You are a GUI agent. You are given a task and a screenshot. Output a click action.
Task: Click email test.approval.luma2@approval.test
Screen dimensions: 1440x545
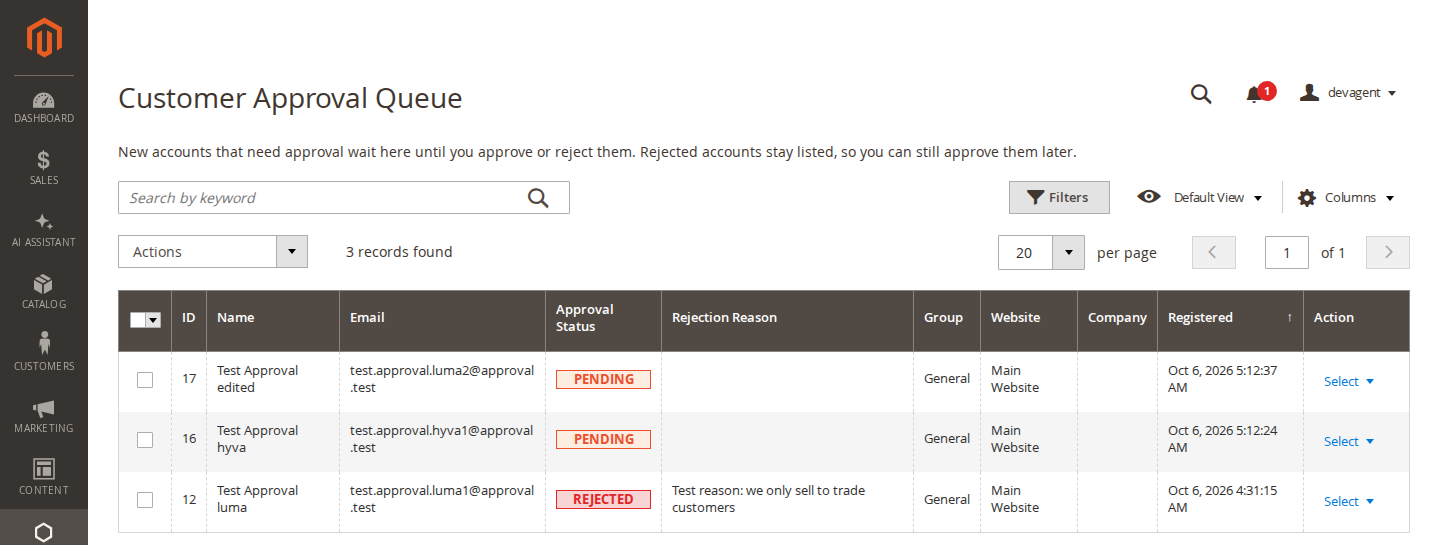[442, 379]
